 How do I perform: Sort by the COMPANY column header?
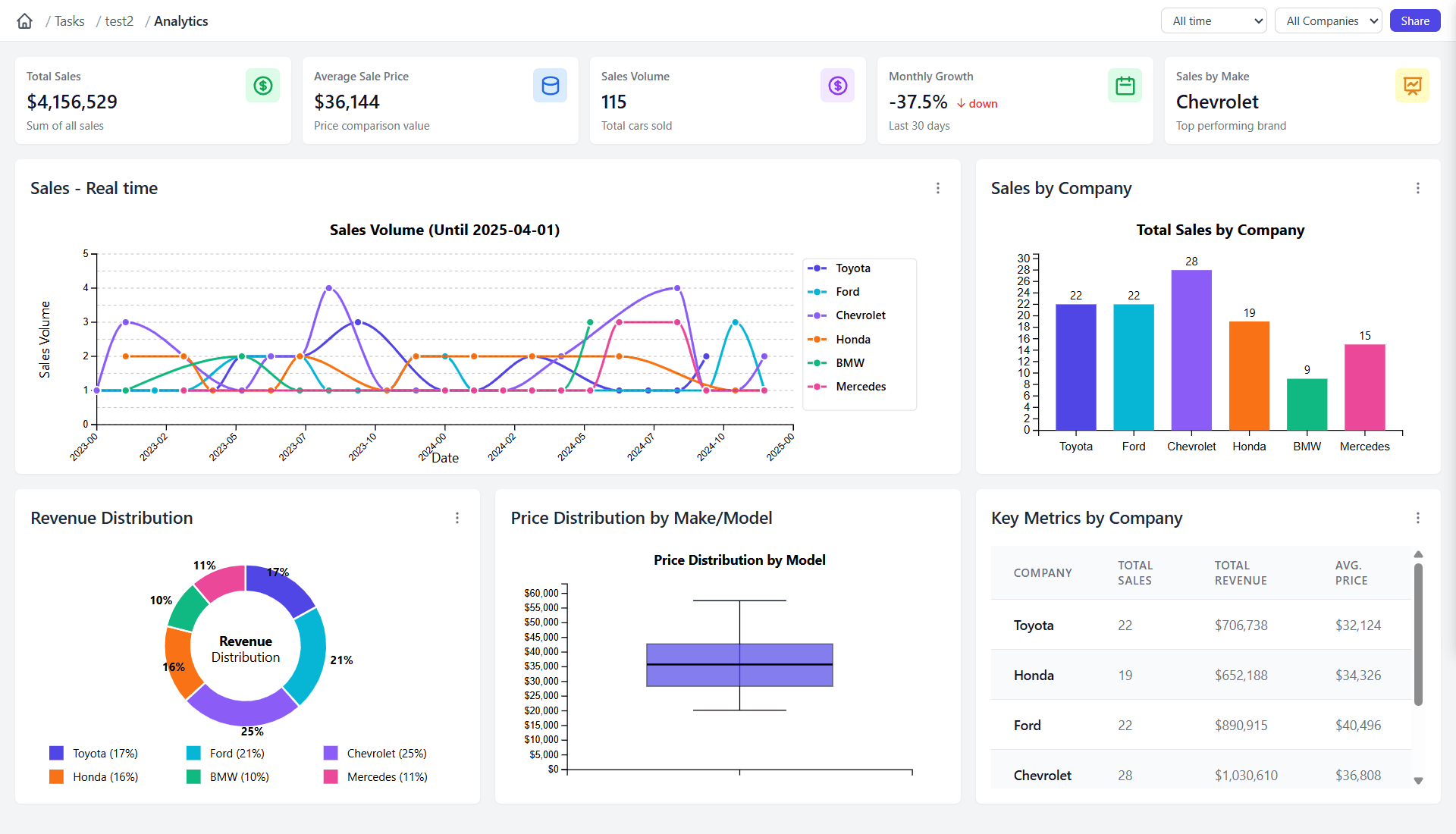pyautogui.click(x=1043, y=573)
